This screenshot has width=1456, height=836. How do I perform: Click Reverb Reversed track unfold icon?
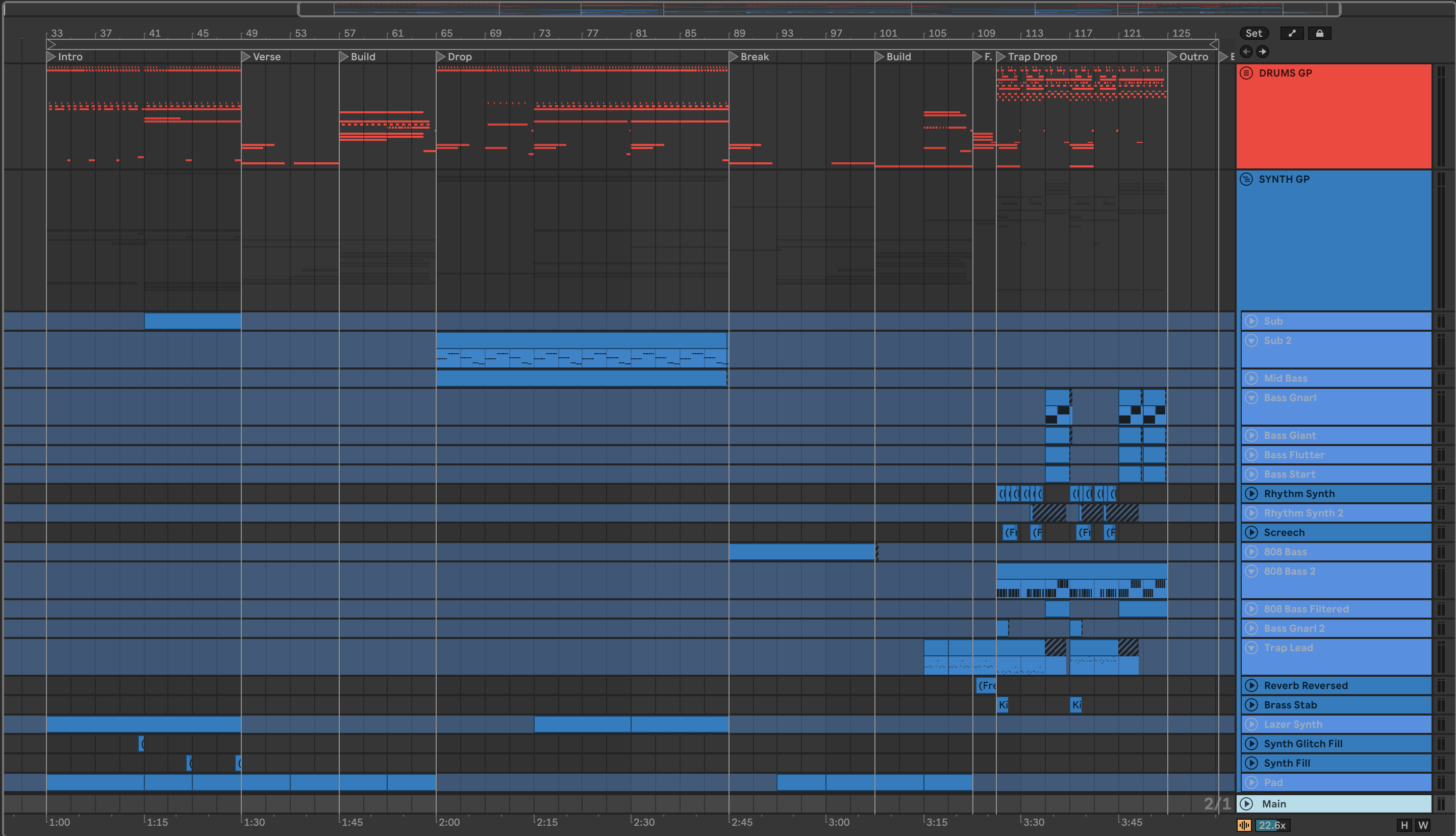pos(1252,685)
